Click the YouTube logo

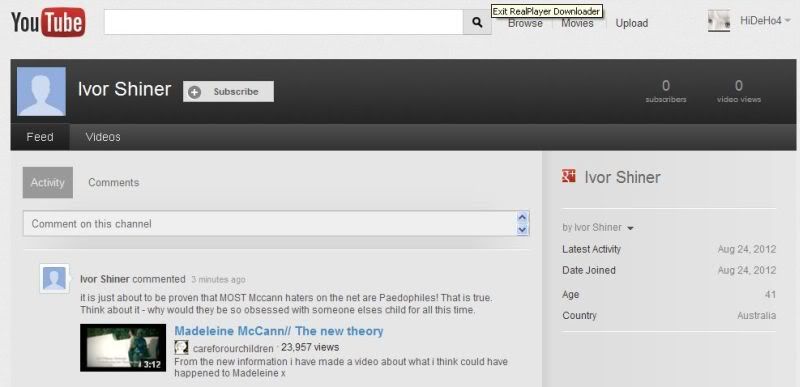pos(48,22)
